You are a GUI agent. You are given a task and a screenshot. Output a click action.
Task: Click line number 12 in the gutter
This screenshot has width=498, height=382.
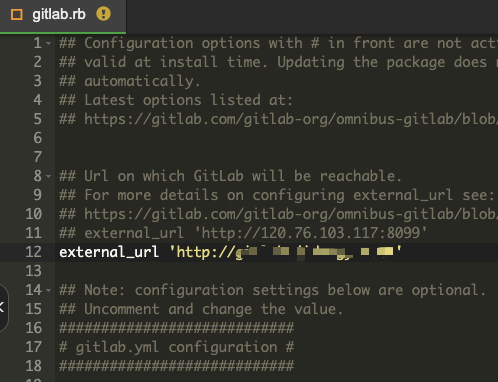click(33, 252)
